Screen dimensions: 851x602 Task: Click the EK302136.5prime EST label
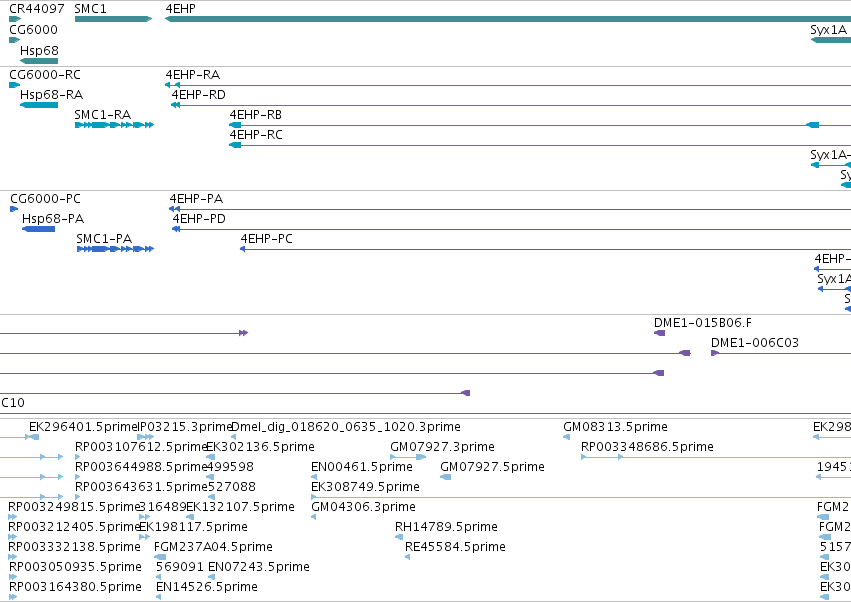[x=261, y=447]
